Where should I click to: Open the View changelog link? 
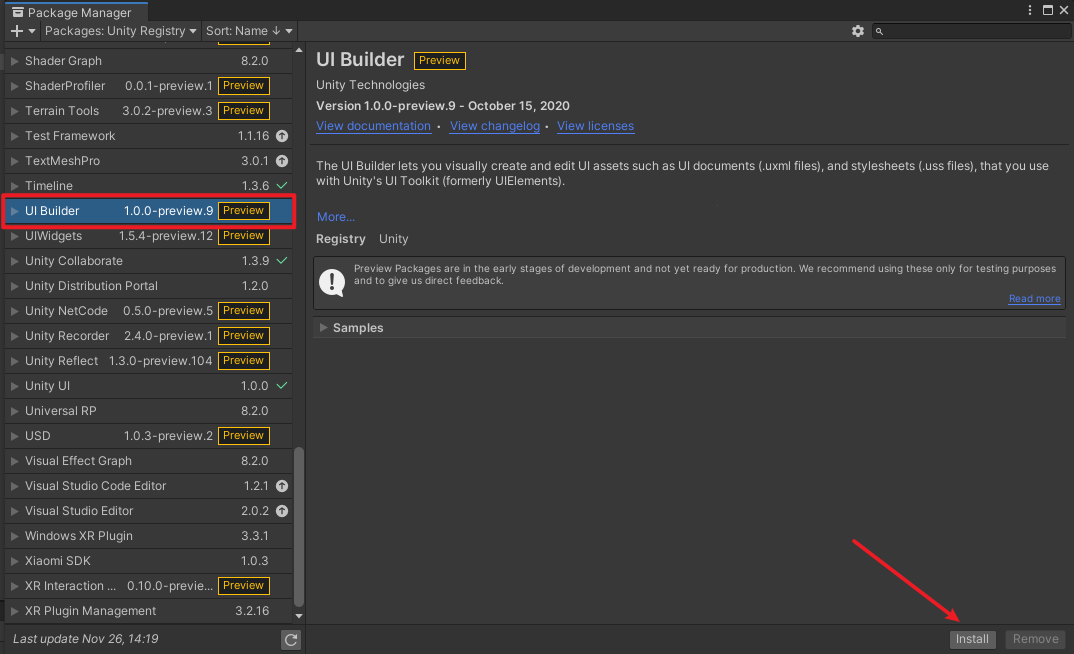[x=494, y=126]
